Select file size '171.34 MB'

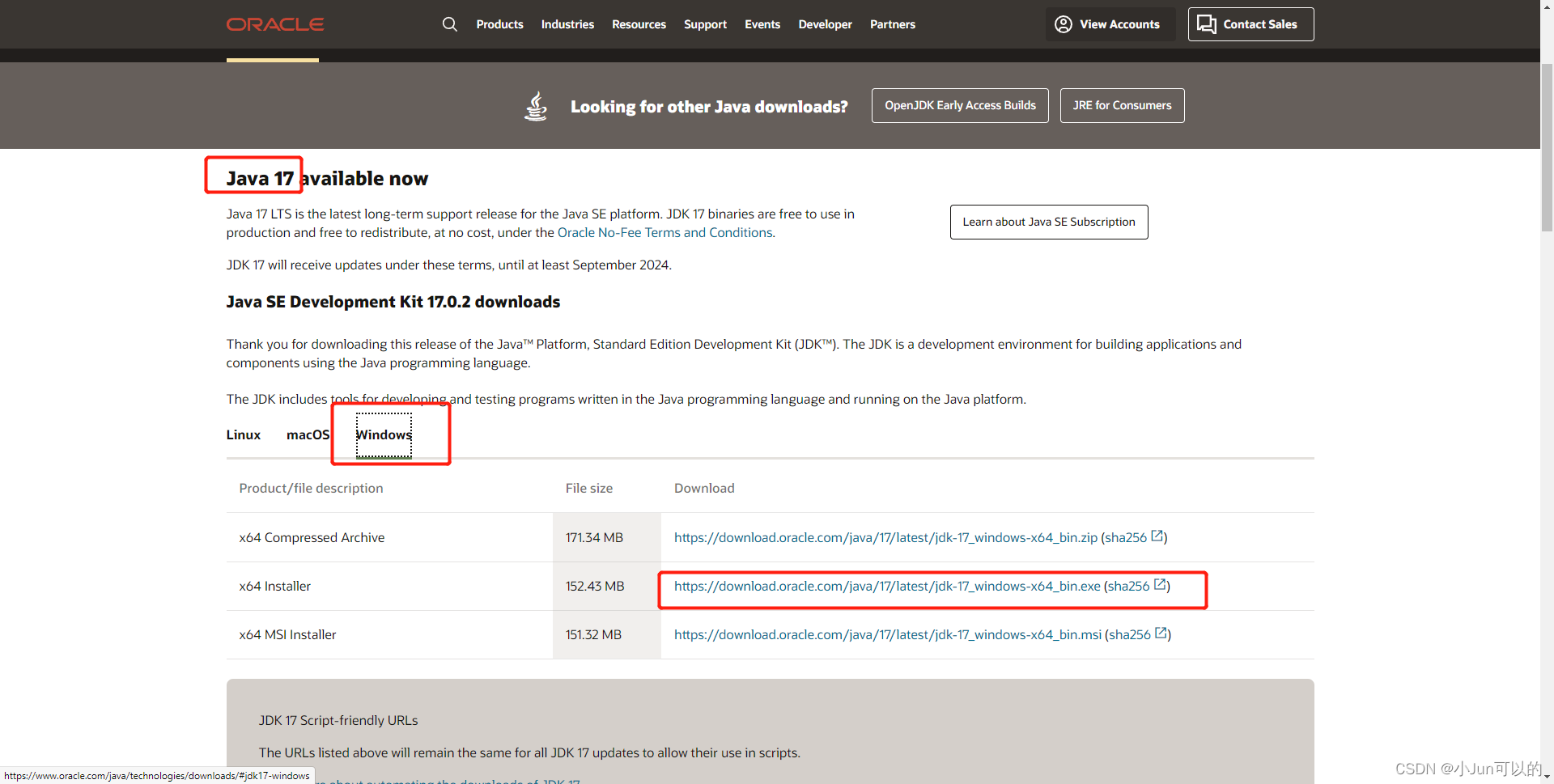click(x=594, y=537)
